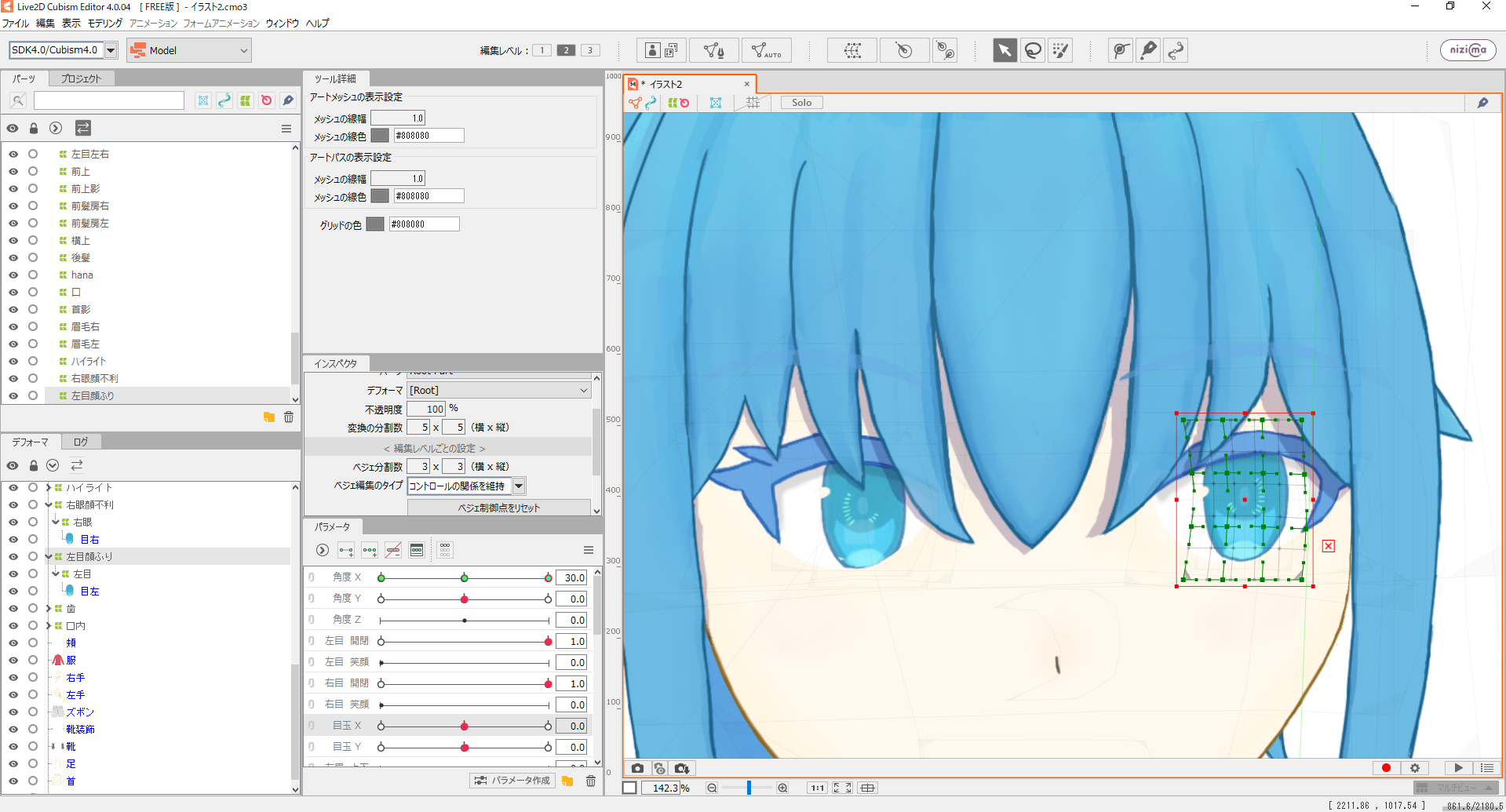This screenshot has width=1506, height=812.
Task: Open the manual mesh edit tool
Action: [x=714, y=50]
